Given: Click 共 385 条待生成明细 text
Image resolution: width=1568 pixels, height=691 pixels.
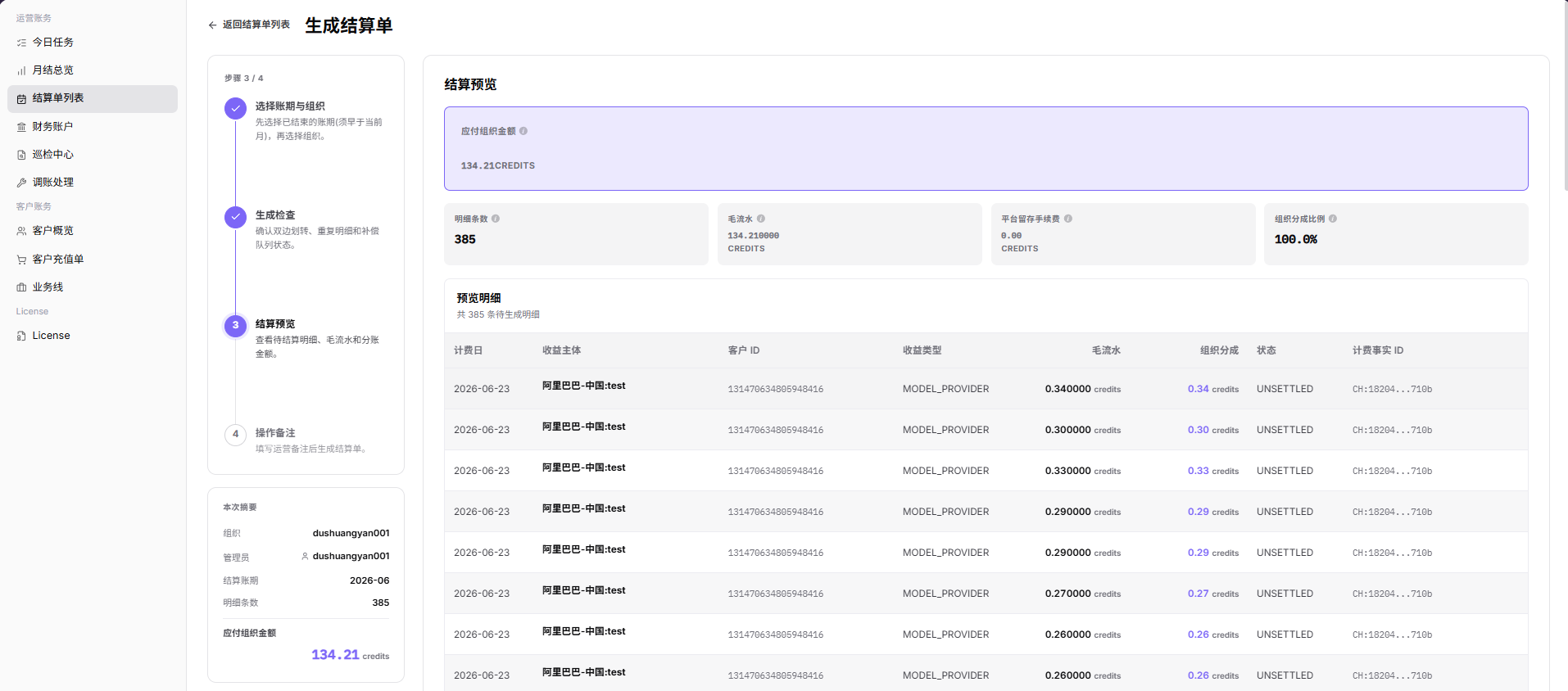Looking at the screenshot, I should pyautogui.click(x=498, y=314).
